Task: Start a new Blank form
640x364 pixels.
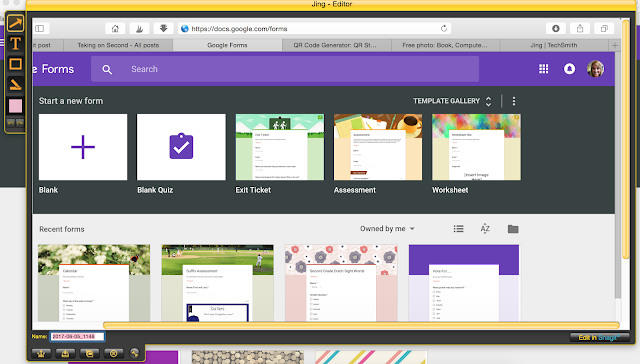Action: tap(83, 147)
